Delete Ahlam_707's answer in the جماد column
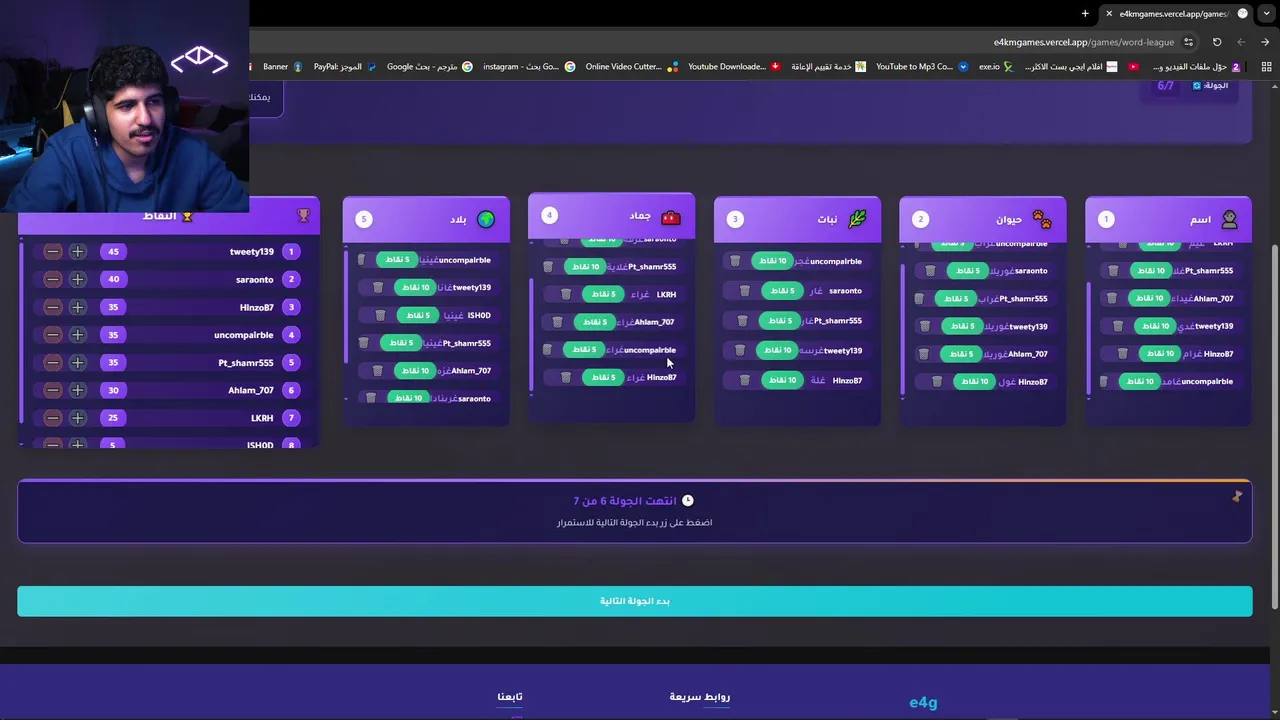 click(x=558, y=322)
